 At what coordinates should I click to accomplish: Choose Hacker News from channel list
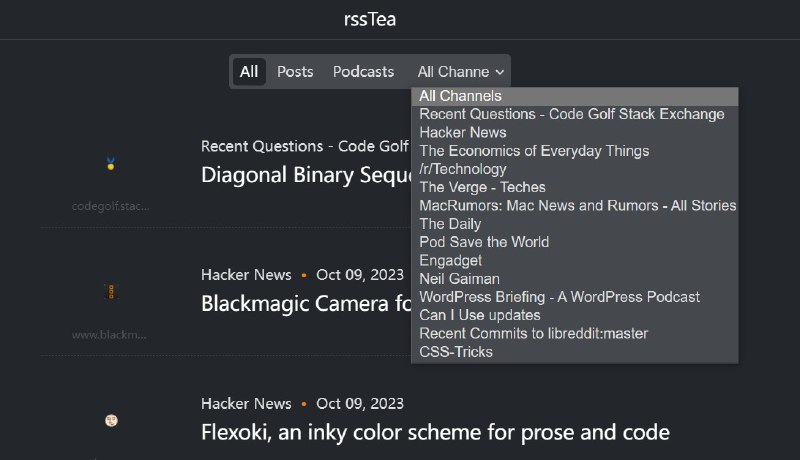463,132
